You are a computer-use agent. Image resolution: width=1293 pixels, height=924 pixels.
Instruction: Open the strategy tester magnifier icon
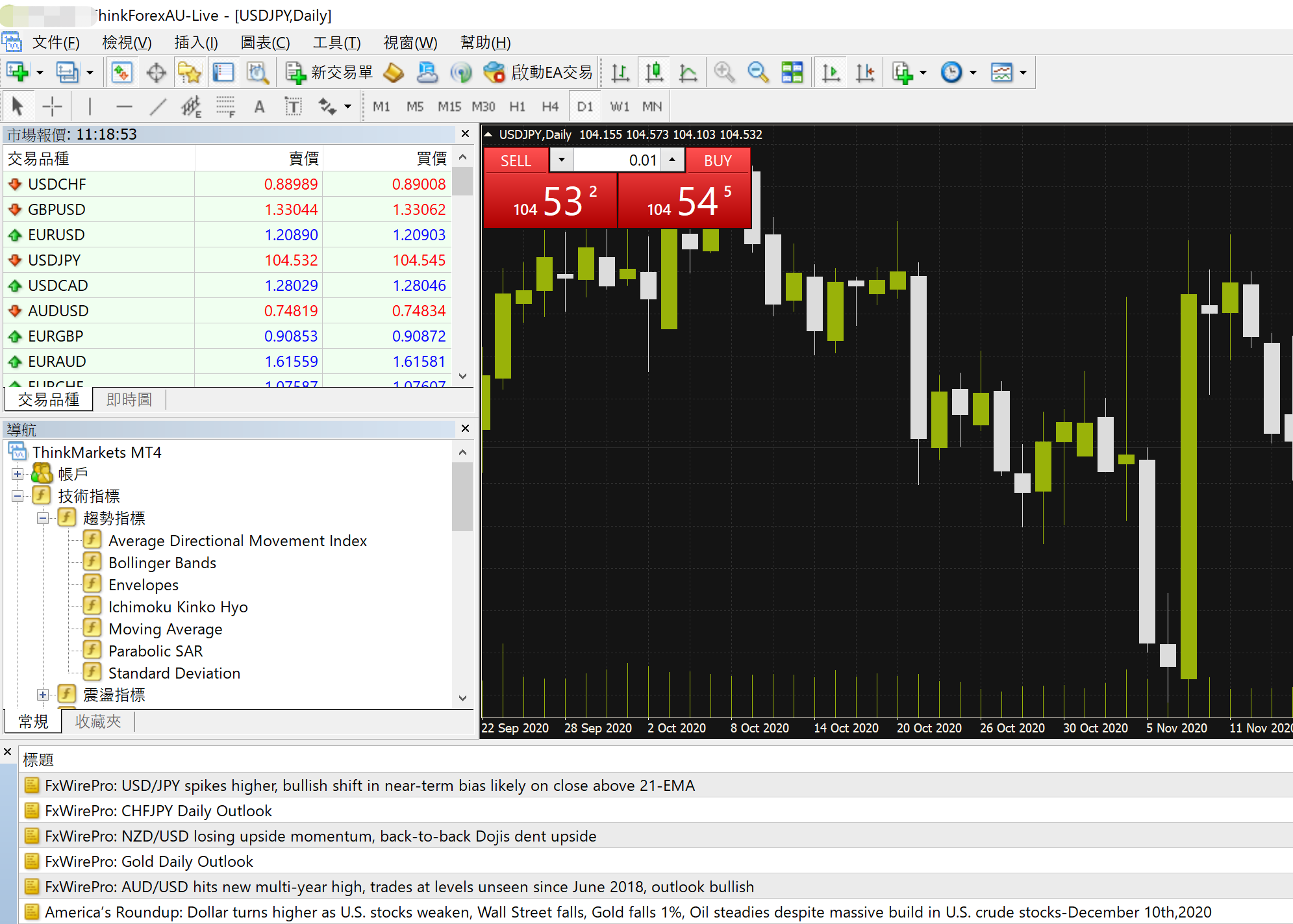(x=257, y=73)
